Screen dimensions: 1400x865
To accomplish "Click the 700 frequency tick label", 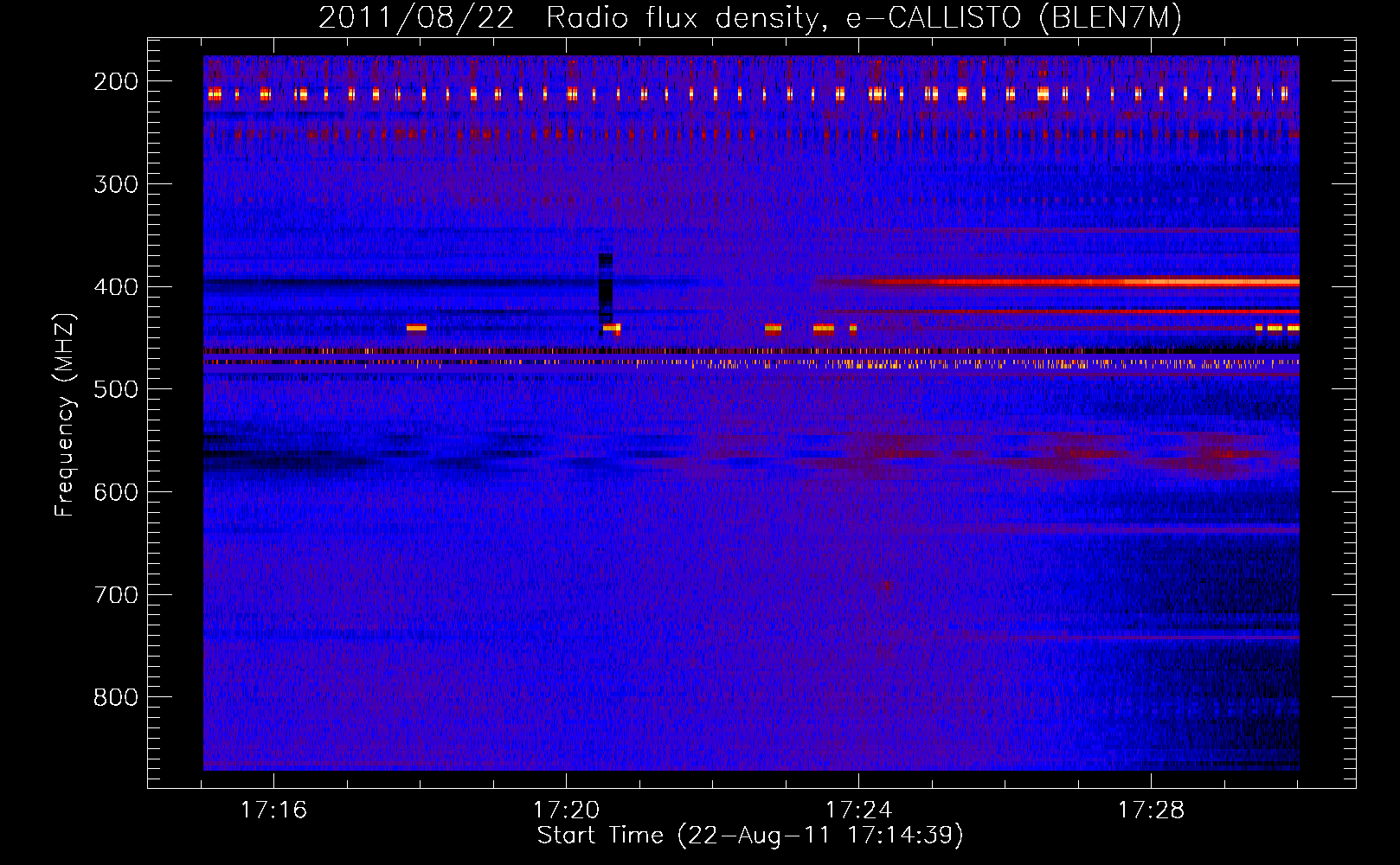I will [x=116, y=595].
